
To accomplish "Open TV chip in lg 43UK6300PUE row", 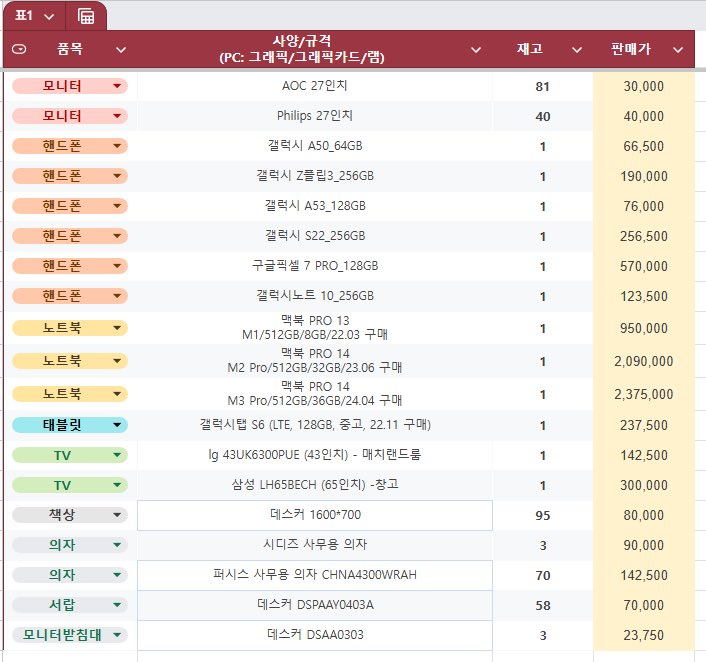I will 70,455.
